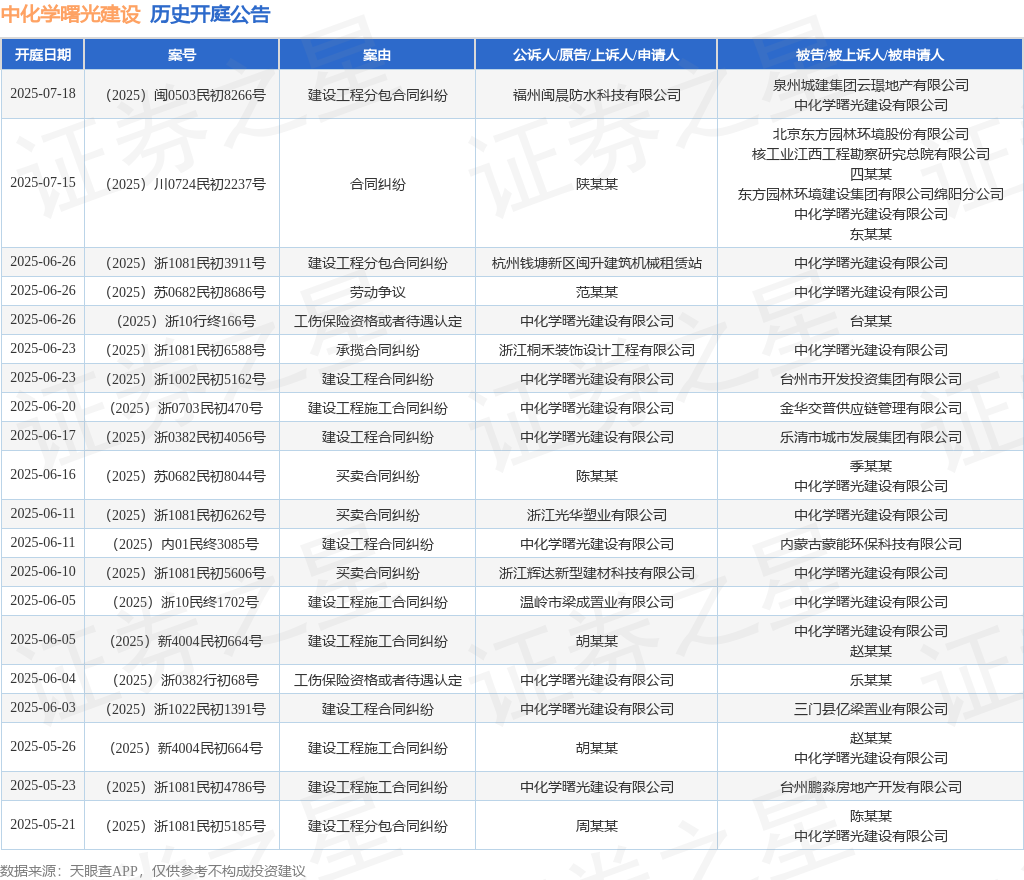The height and width of the screenshot is (880, 1024).
Task: Select case number (2025)苏0682民初8686号
Action: (x=185, y=292)
